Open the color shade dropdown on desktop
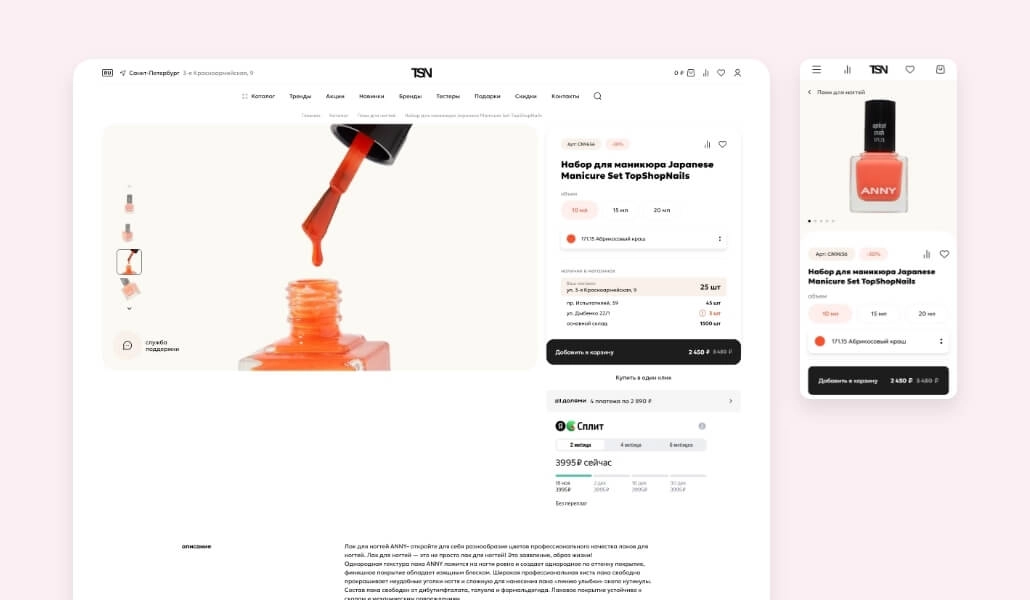 coord(643,239)
